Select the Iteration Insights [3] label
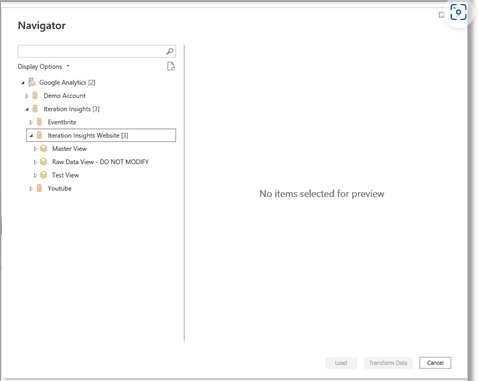Screen dimensions: 478x381 (71, 109)
